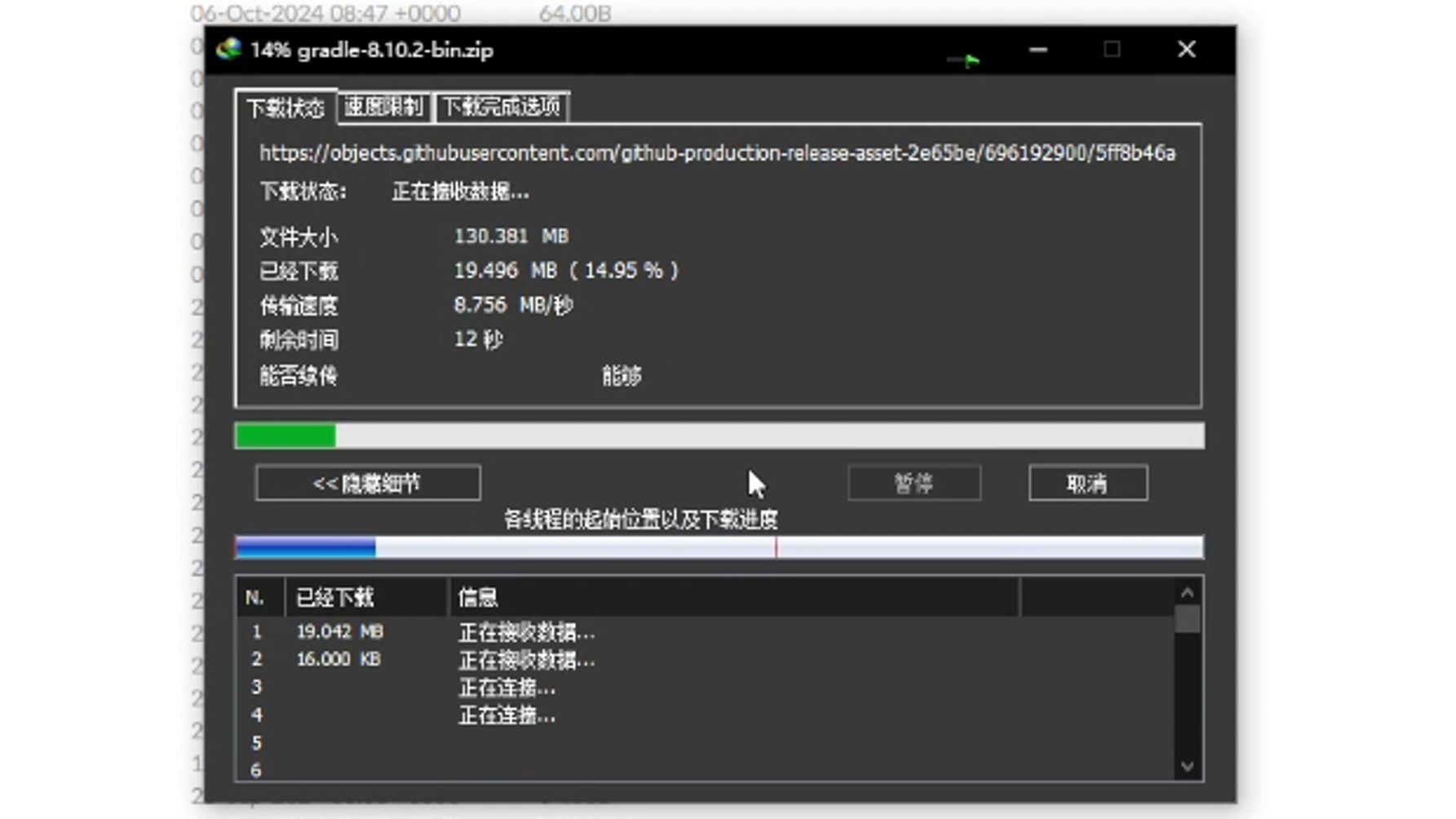Cancel the download with 取消 button
This screenshot has height=819, width=1456.
1088,484
